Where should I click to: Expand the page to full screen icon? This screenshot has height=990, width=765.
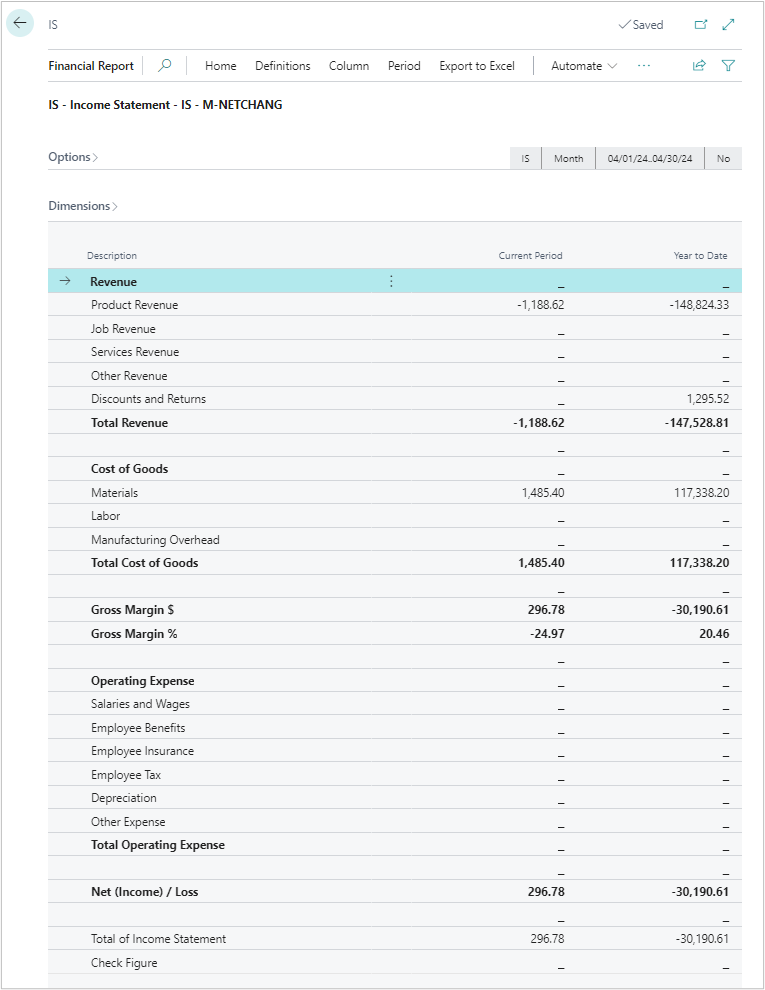(x=728, y=23)
